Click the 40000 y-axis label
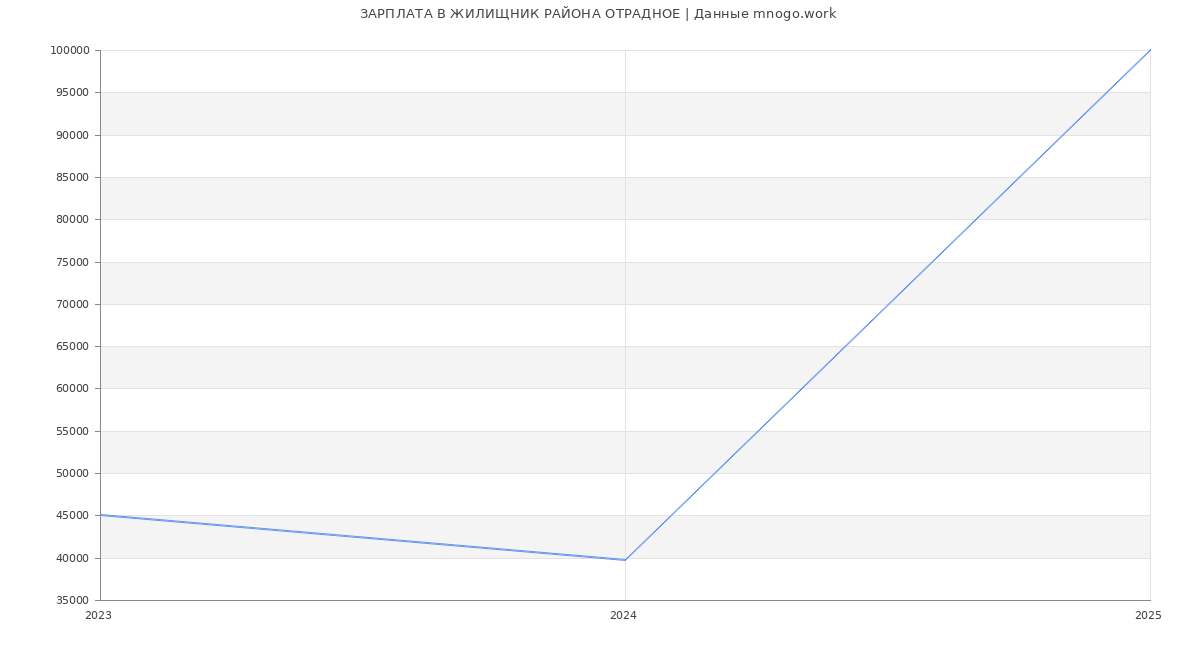The image size is (1200, 650). [x=72, y=558]
